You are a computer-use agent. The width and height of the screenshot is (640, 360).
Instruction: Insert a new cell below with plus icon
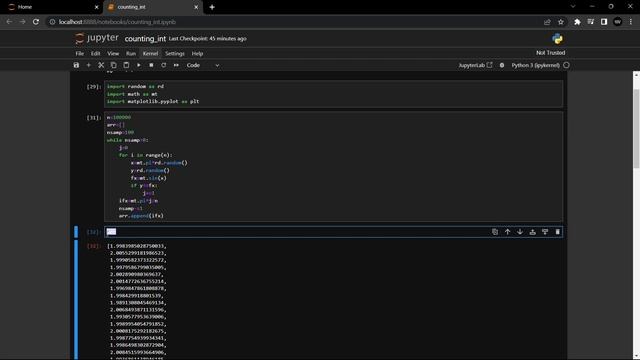[89, 65]
